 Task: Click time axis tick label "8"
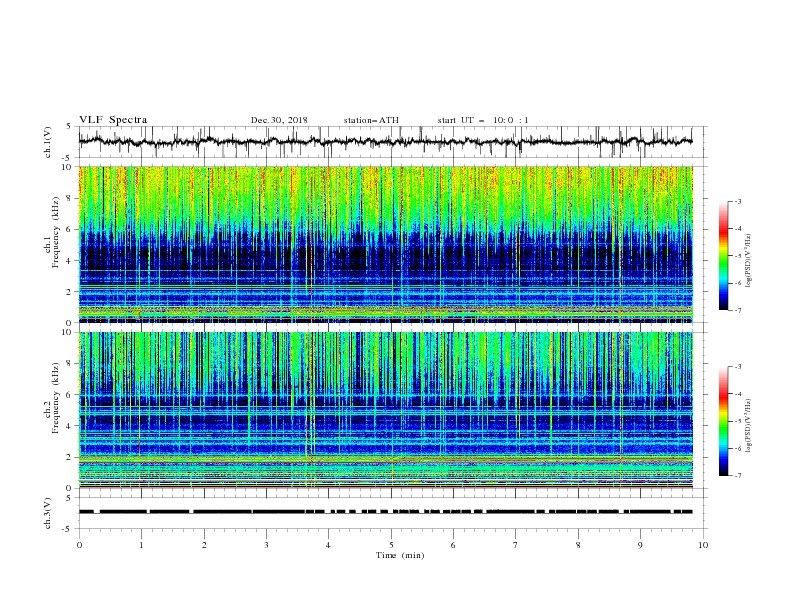pos(578,545)
